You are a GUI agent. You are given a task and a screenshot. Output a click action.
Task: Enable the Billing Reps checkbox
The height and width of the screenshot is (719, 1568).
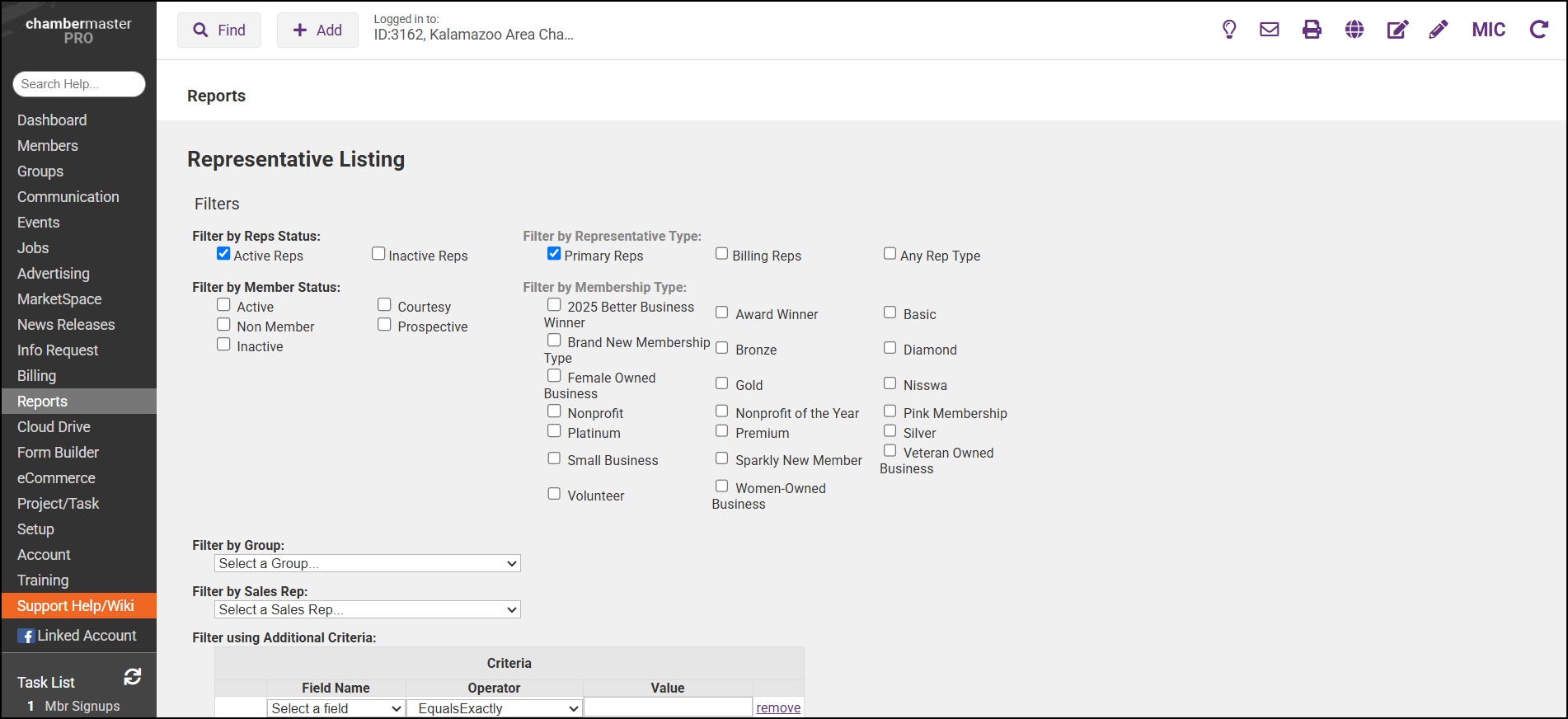click(x=722, y=254)
